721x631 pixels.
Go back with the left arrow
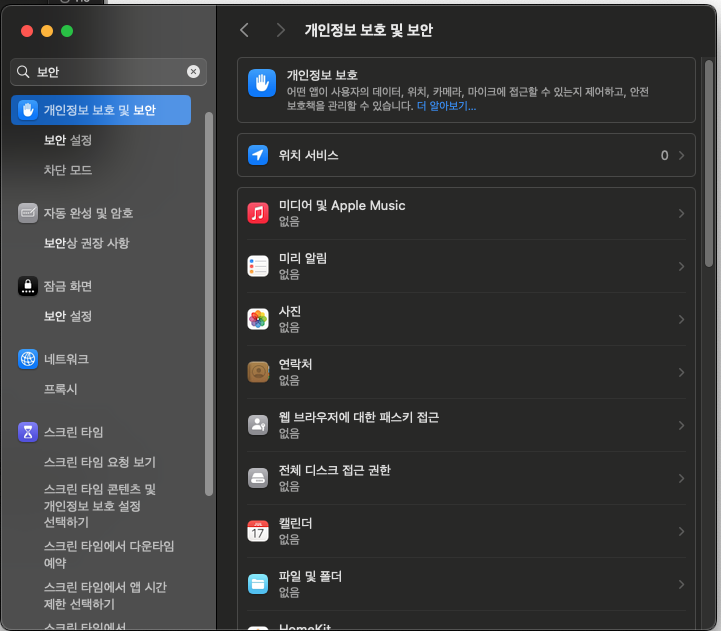coord(244,30)
